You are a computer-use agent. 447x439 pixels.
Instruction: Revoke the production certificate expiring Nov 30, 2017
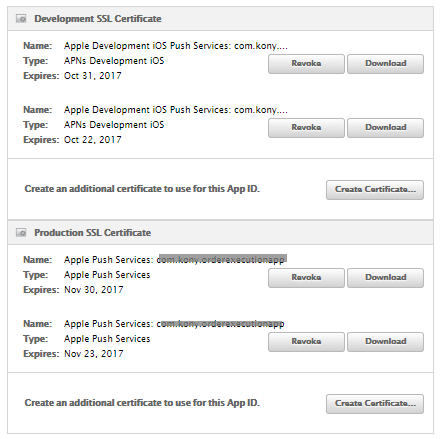point(306,278)
